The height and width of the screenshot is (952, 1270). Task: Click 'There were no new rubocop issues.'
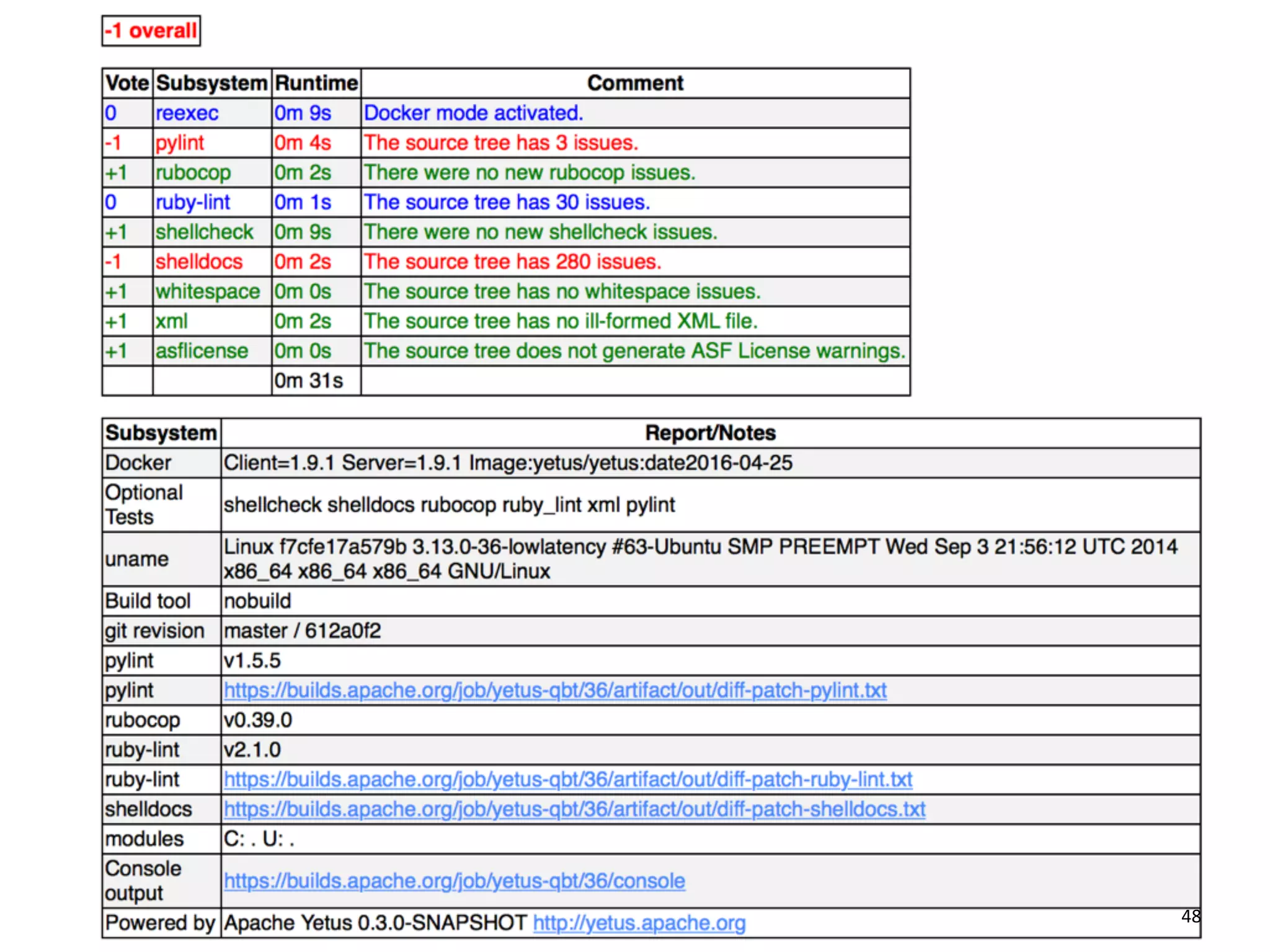coord(530,173)
